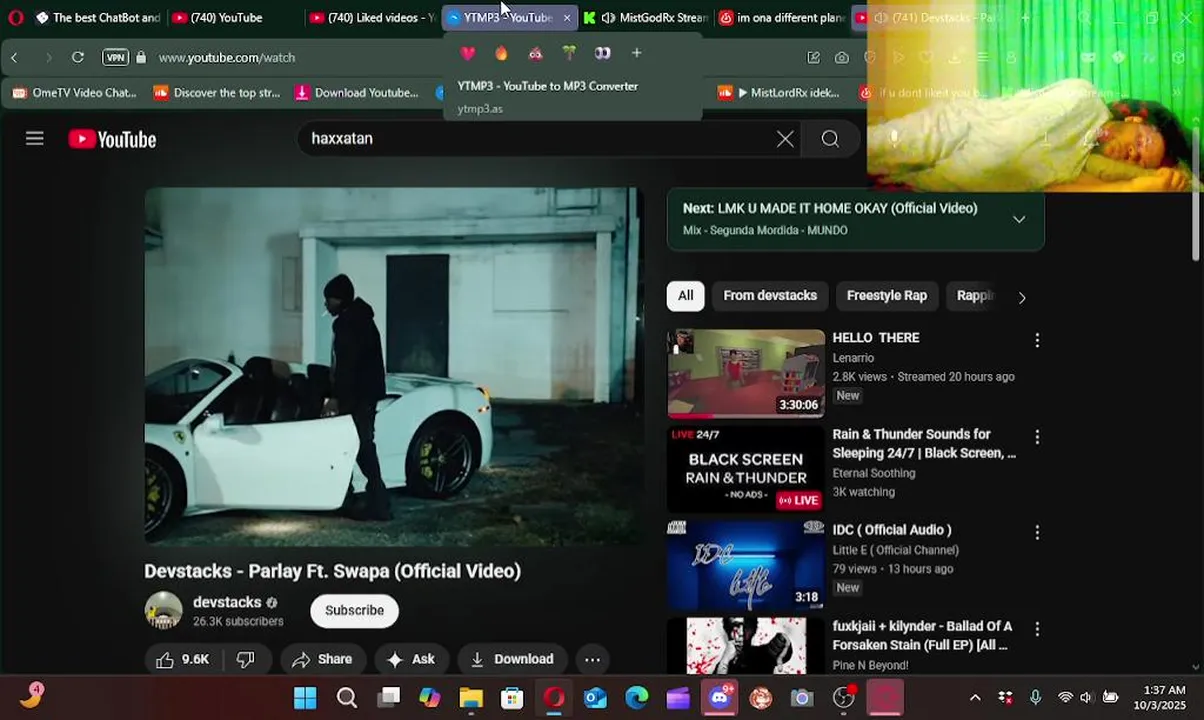Click the Download button under the video
The width and height of the screenshot is (1204, 720).
[x=511, y=659]
